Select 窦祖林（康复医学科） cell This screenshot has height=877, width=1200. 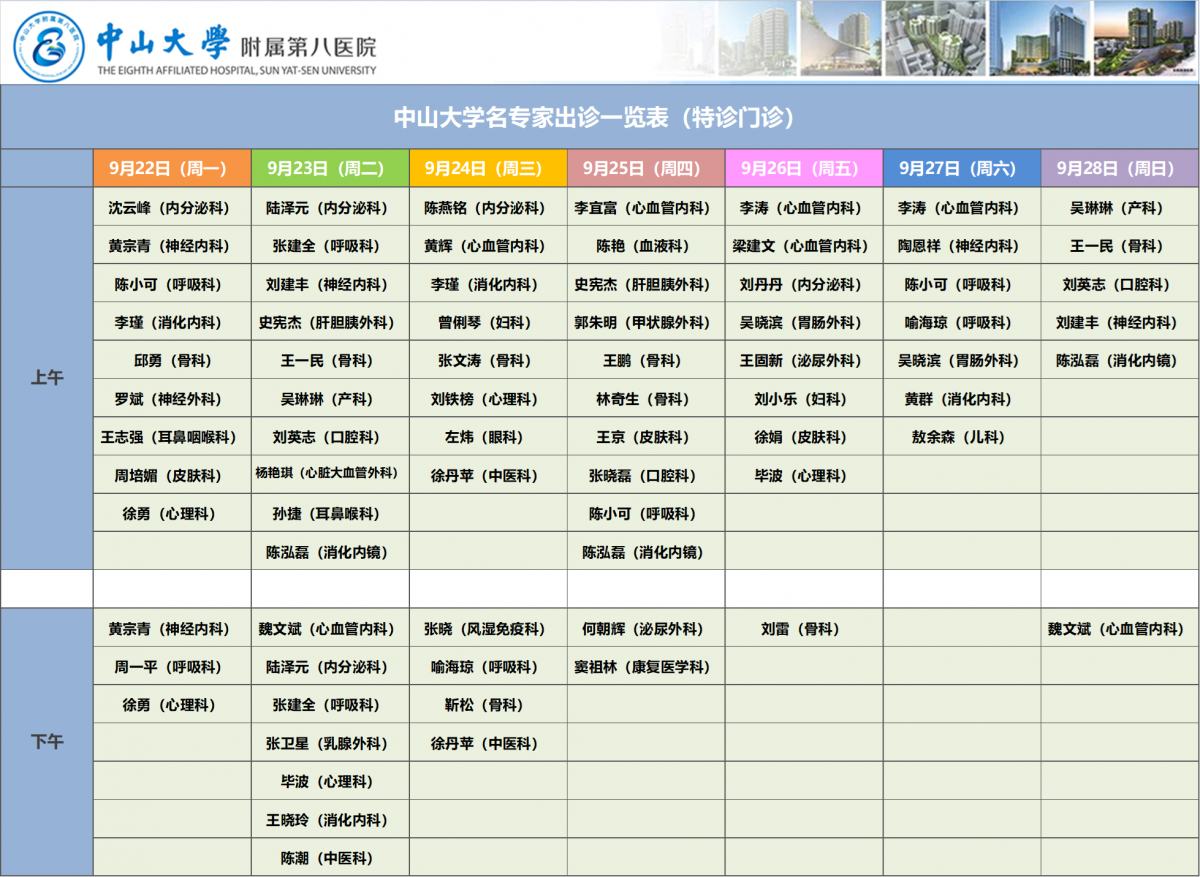646,667
